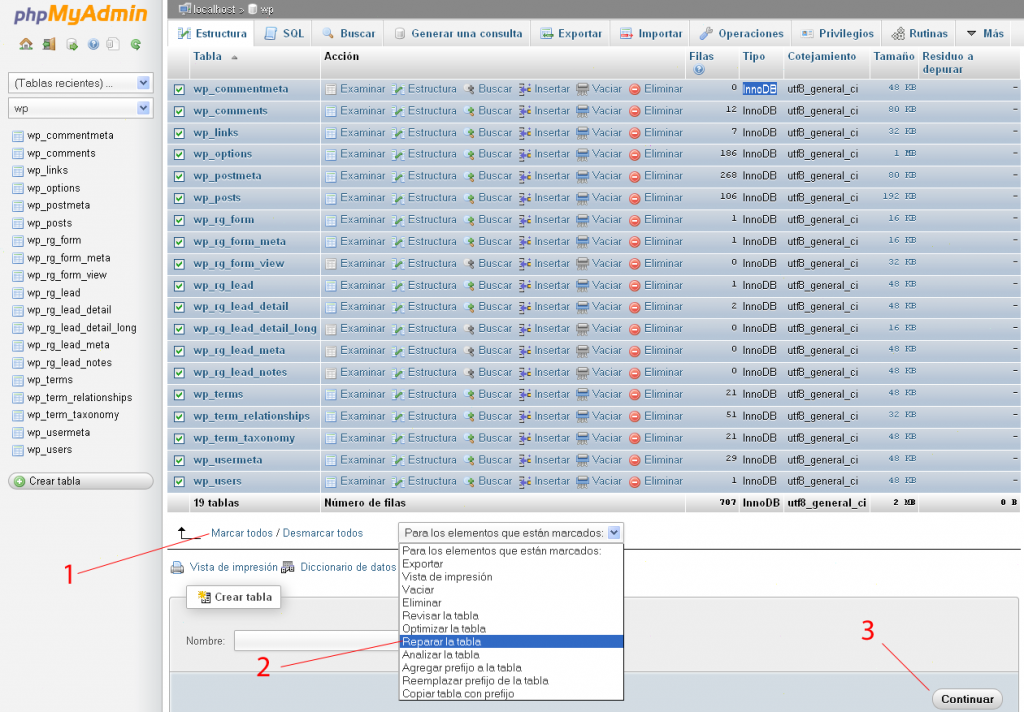Choose 'Copiar tabla con prefijo' from dropdown list

[511, 694]
